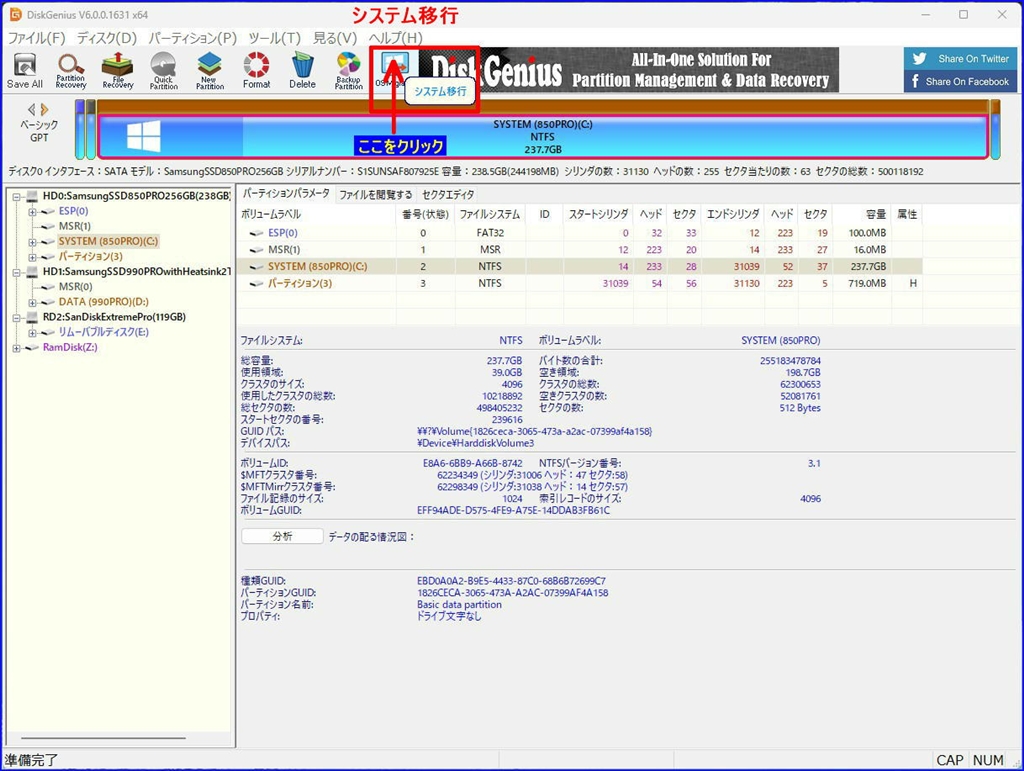
Task: Create a New Partition from toolbar
Action: click(x=209, y=69)
